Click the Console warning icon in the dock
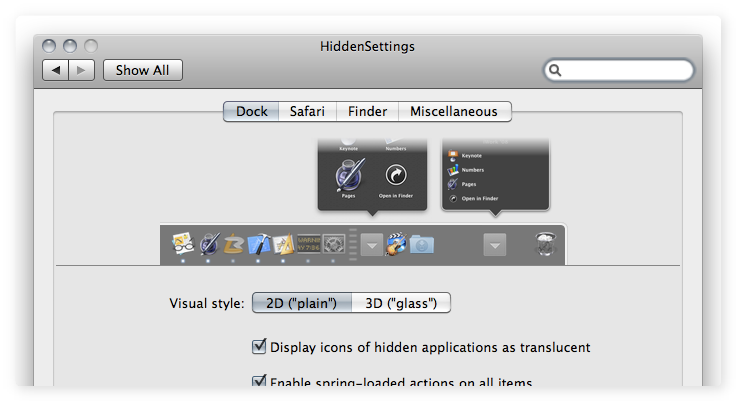This screenshot has width=736, height=401. pyautogui.click(x=308, y=244)
